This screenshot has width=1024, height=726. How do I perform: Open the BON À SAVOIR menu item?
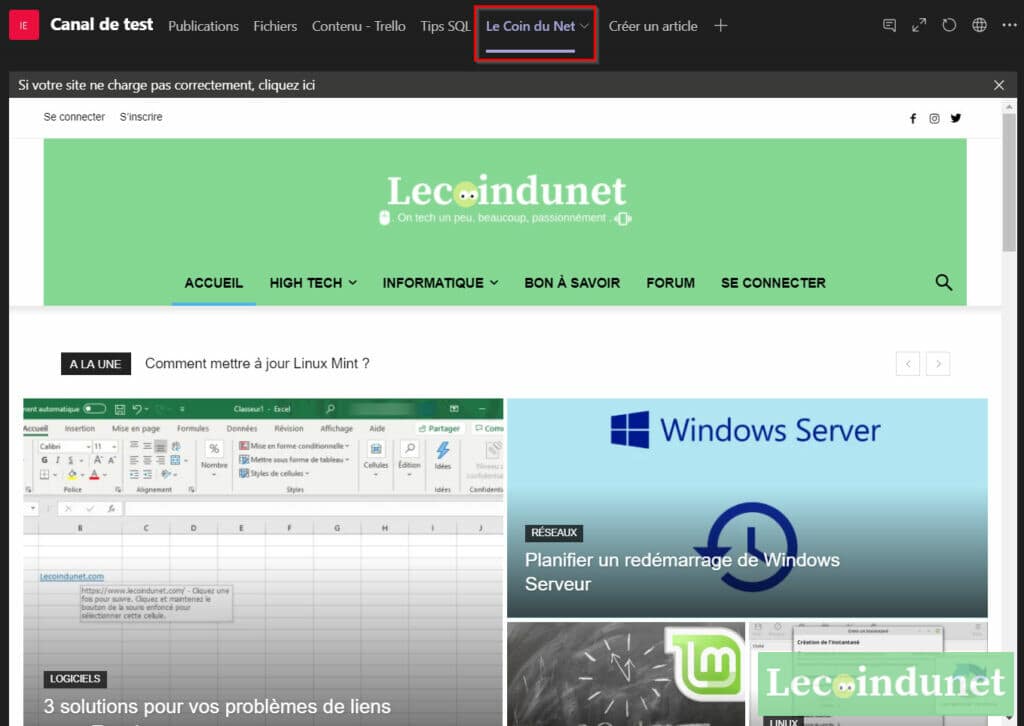572,283
